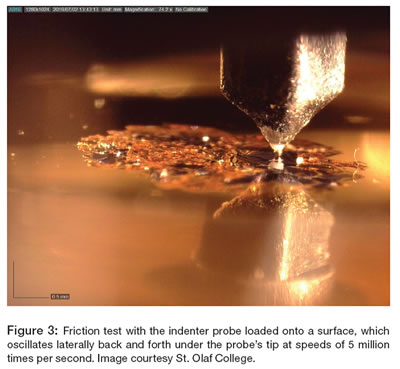This screenshot has width=400, height=369.
Task: Select the "St. Olaf College" credit text
Action: pyautogui.click(x=213, y=359)
